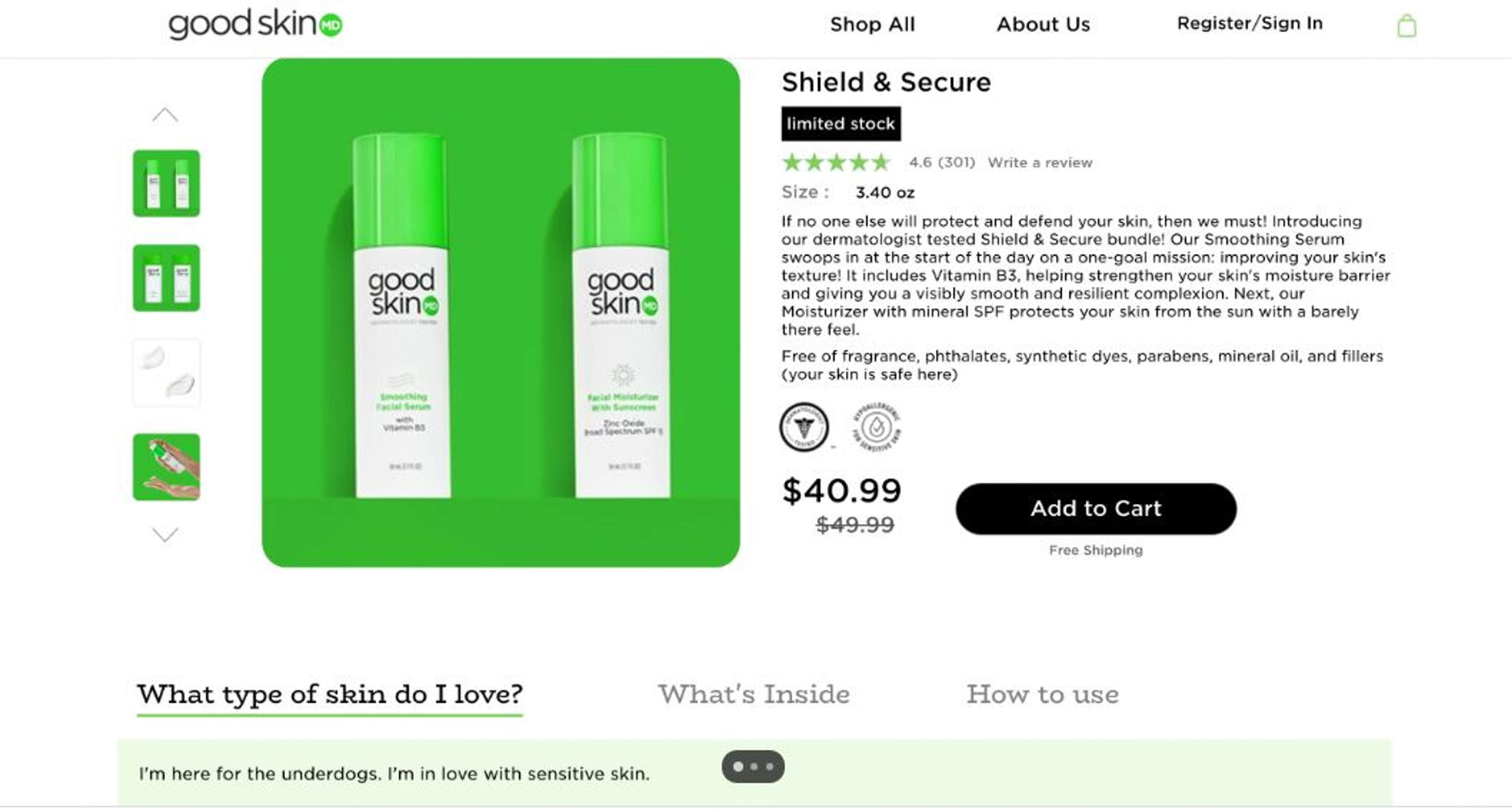Show previous thumbnails with up chevron
The height and width of the screenshot is (810, 1512).
click(165, 115)
